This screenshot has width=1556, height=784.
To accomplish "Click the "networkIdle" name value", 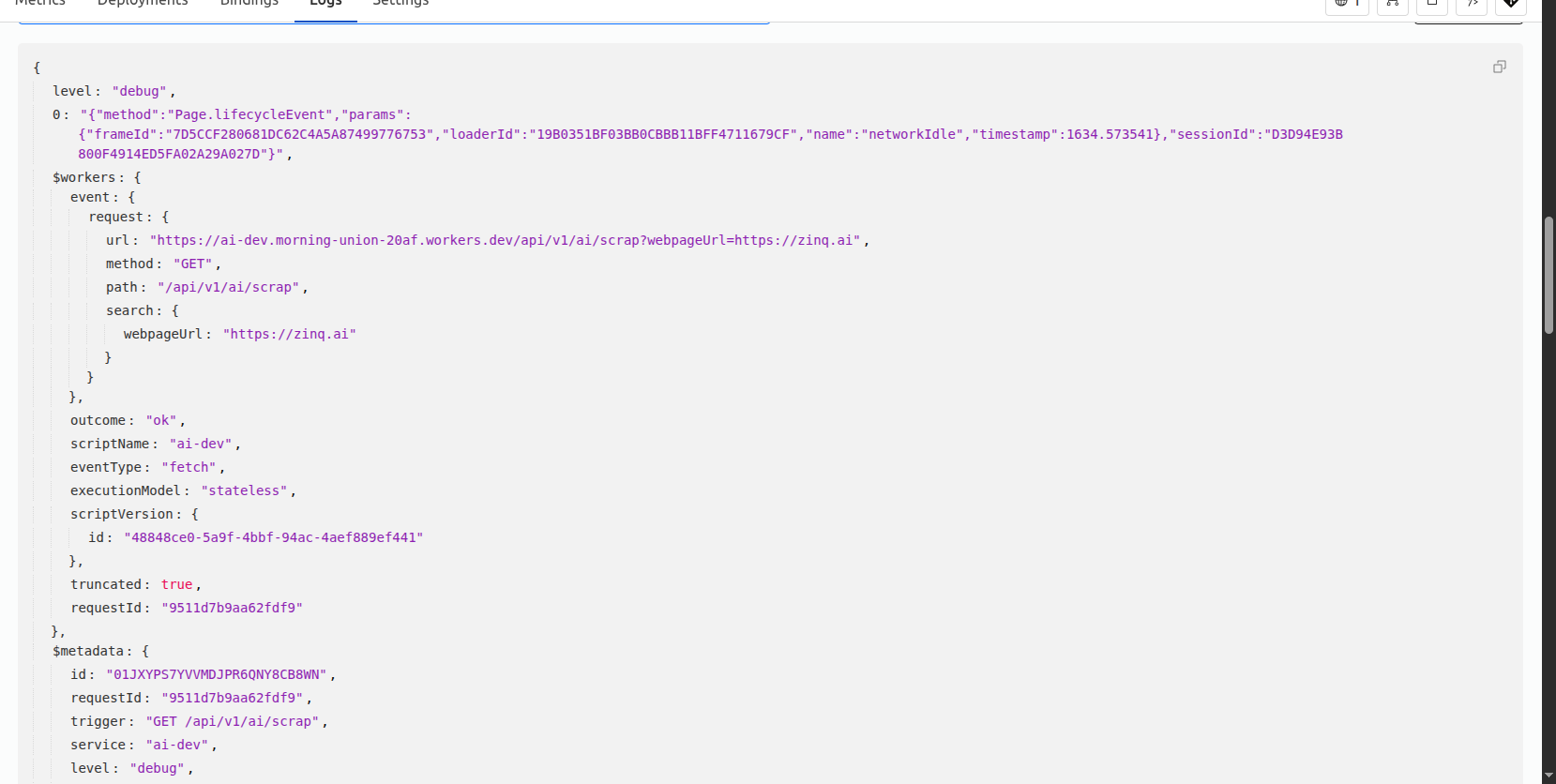I will (x=913, y=134).
